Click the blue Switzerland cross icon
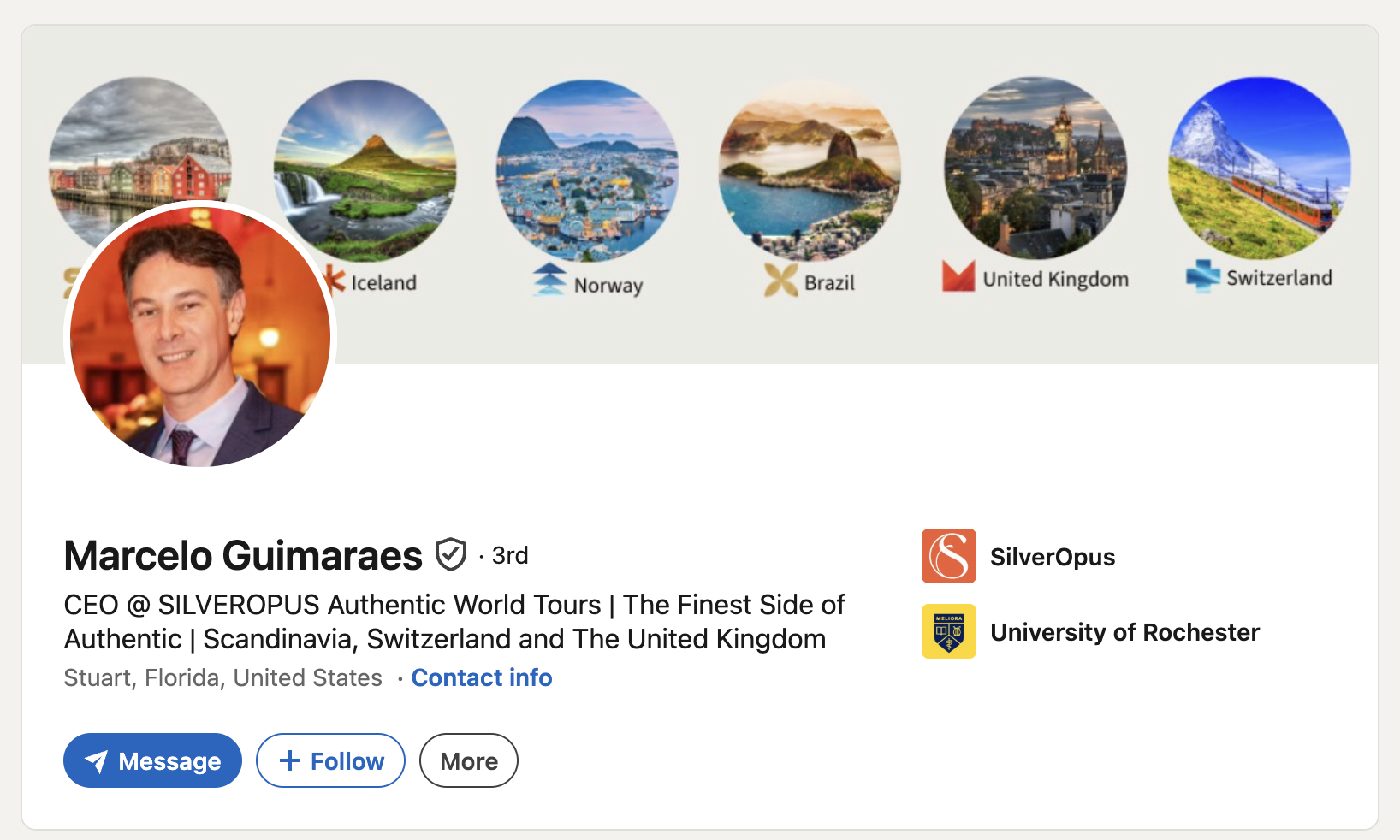Image resolution: width=1400 pixels, height=840 pixels. click(x=1202, y=275)
